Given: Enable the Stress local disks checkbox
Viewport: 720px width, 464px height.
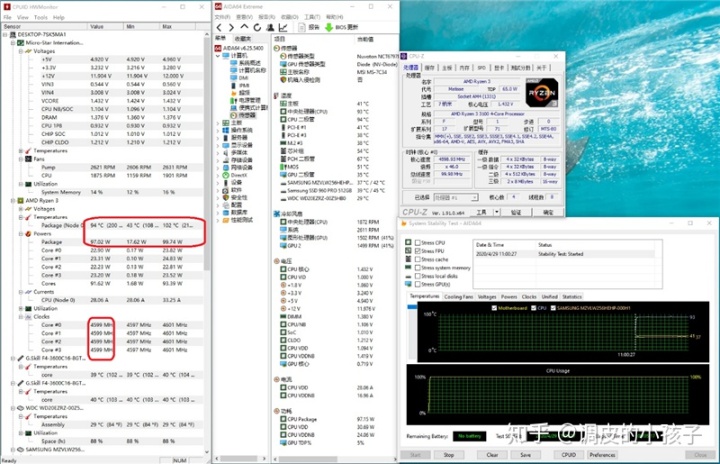Looking at the screenshot, I should tap(418, 276).
